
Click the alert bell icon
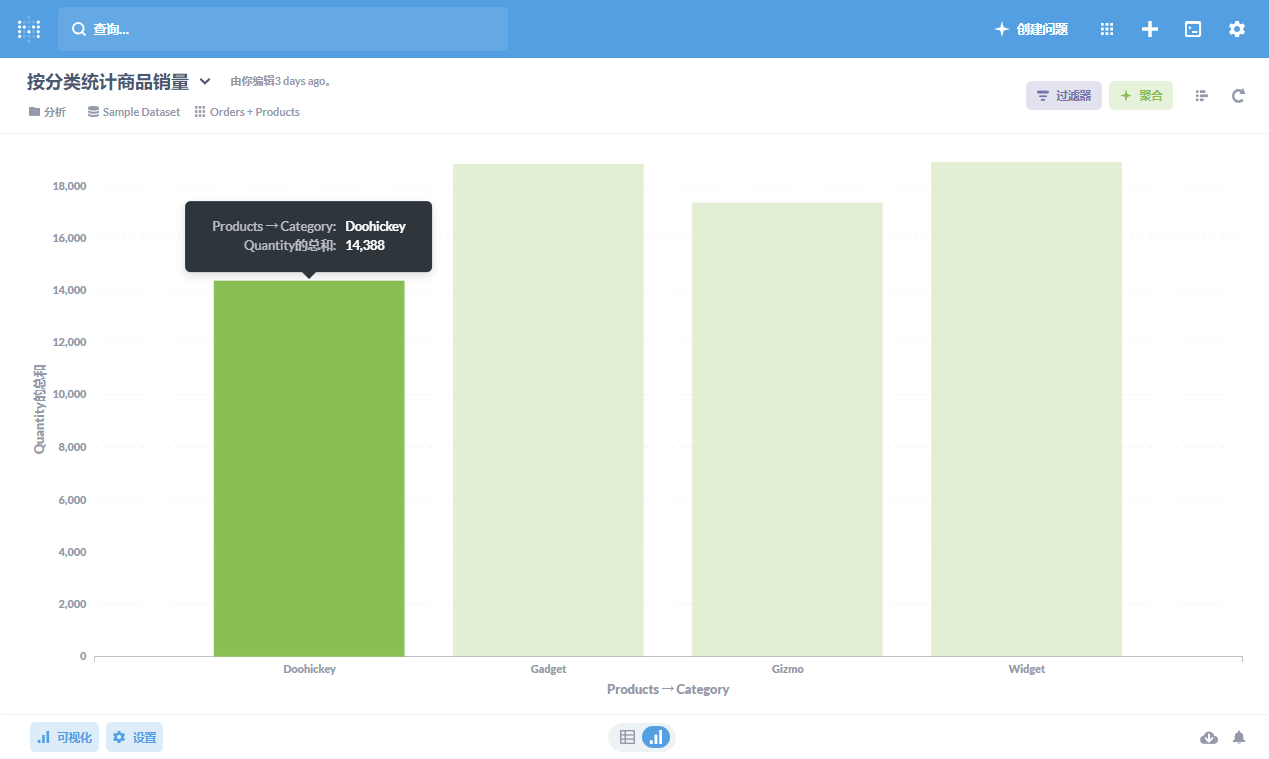pos(1239,738)
